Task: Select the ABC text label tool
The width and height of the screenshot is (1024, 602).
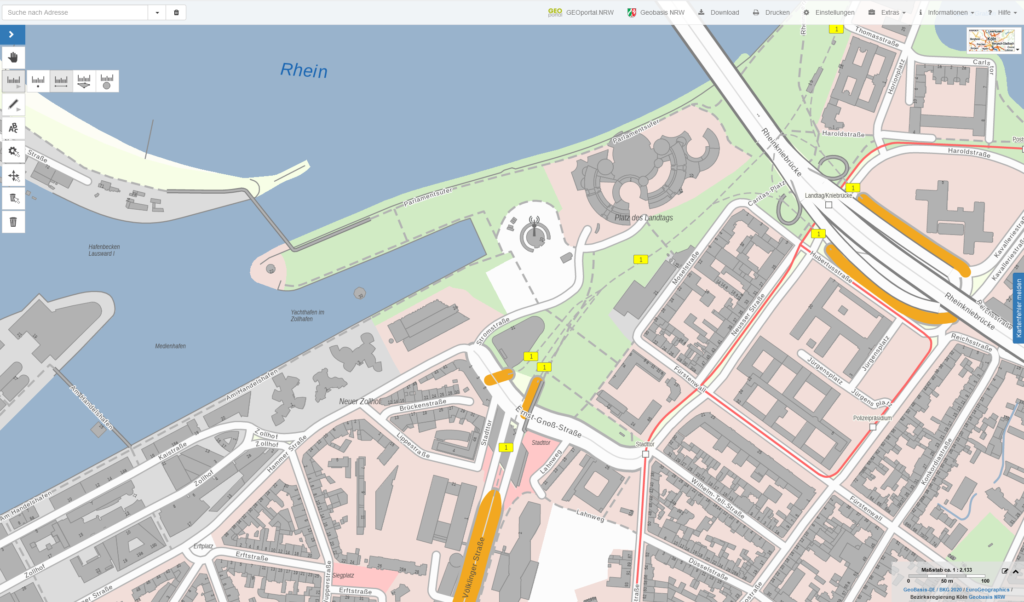Action: (x=13, y=128)
